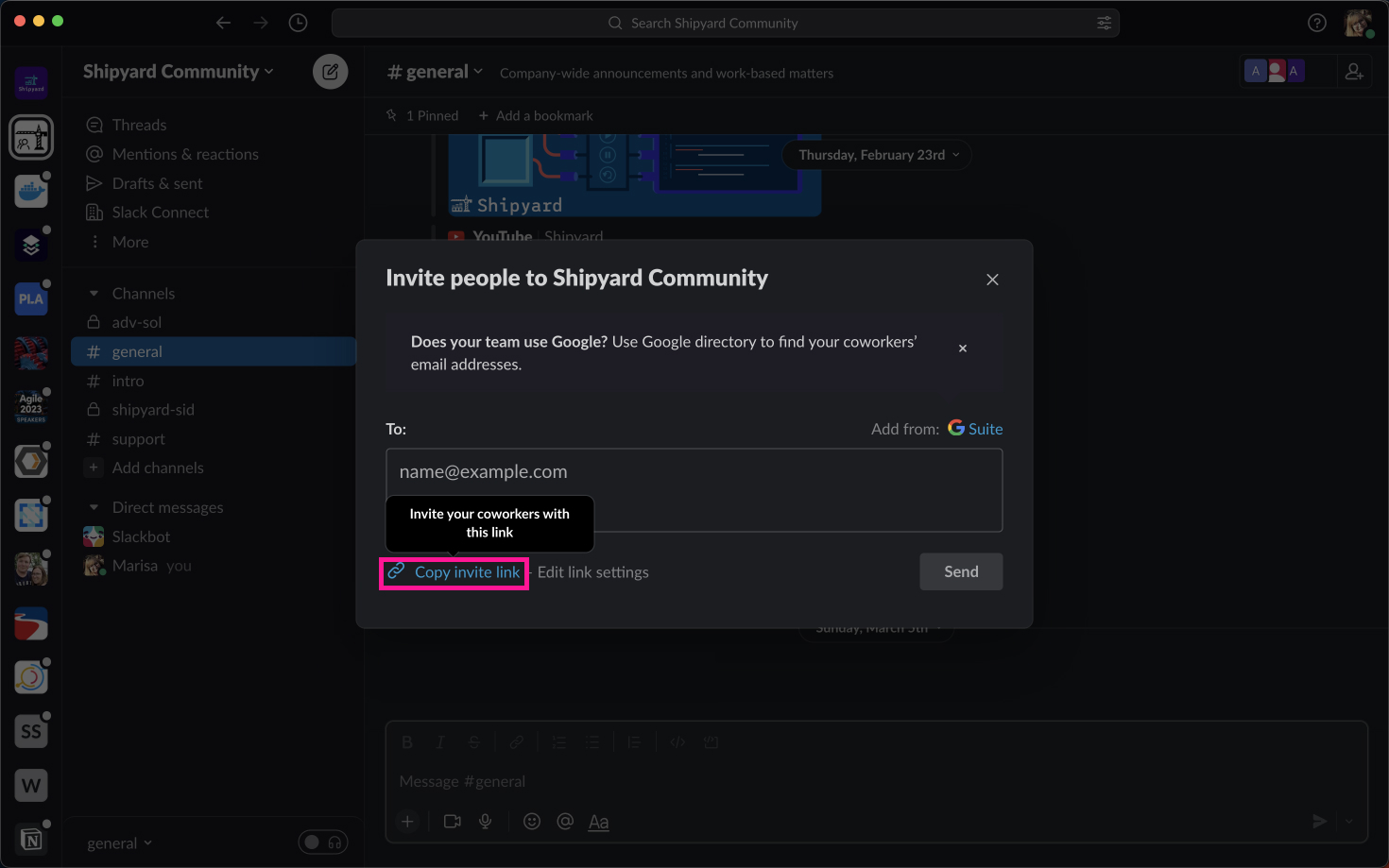Switch to the stacked layers workspace icon
1389x868 pixels.
coord(31,246)
